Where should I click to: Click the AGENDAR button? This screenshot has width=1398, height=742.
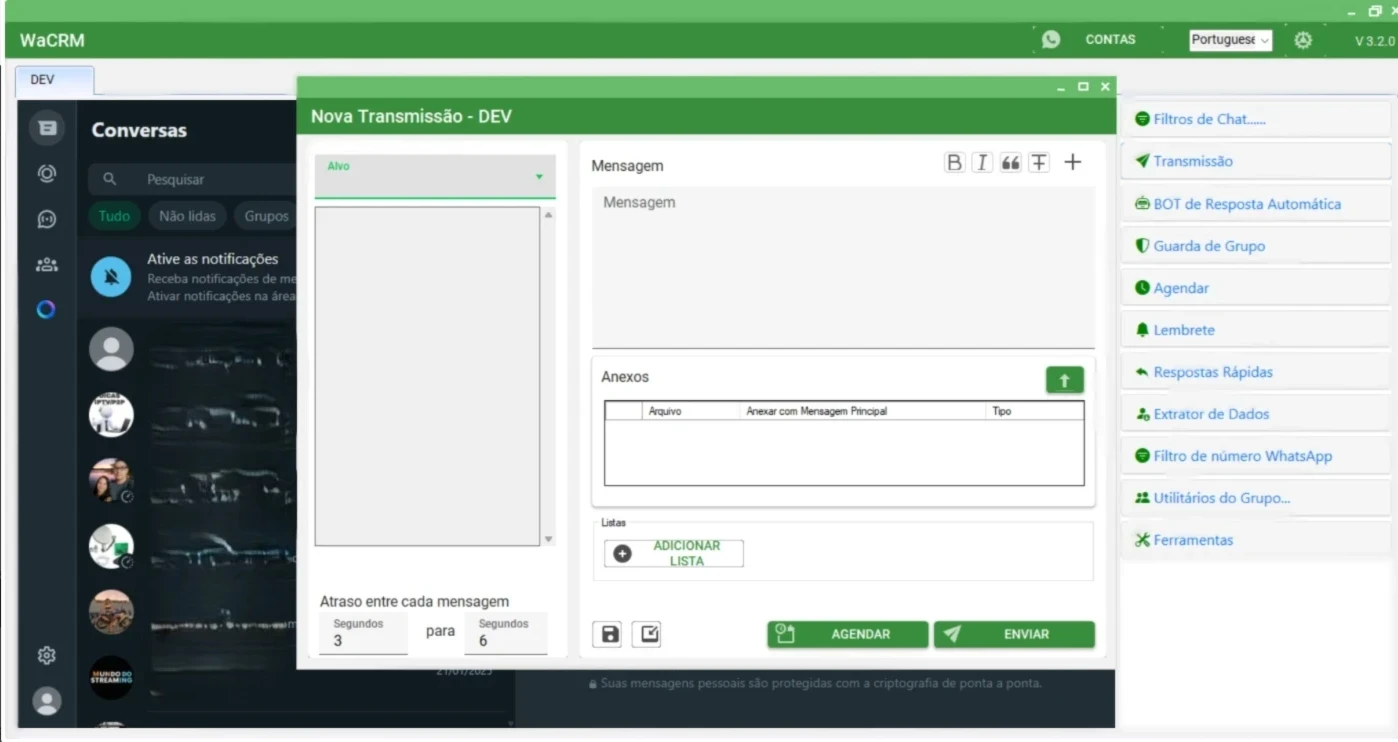(x=847, y=634)
